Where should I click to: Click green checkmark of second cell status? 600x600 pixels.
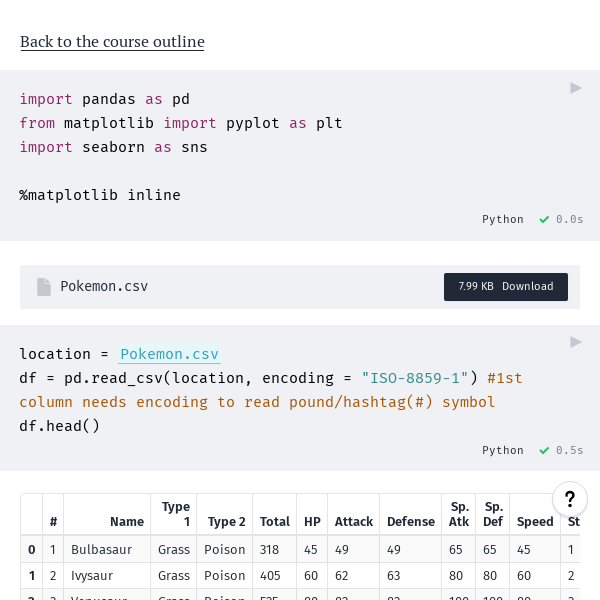coord(544,450)
